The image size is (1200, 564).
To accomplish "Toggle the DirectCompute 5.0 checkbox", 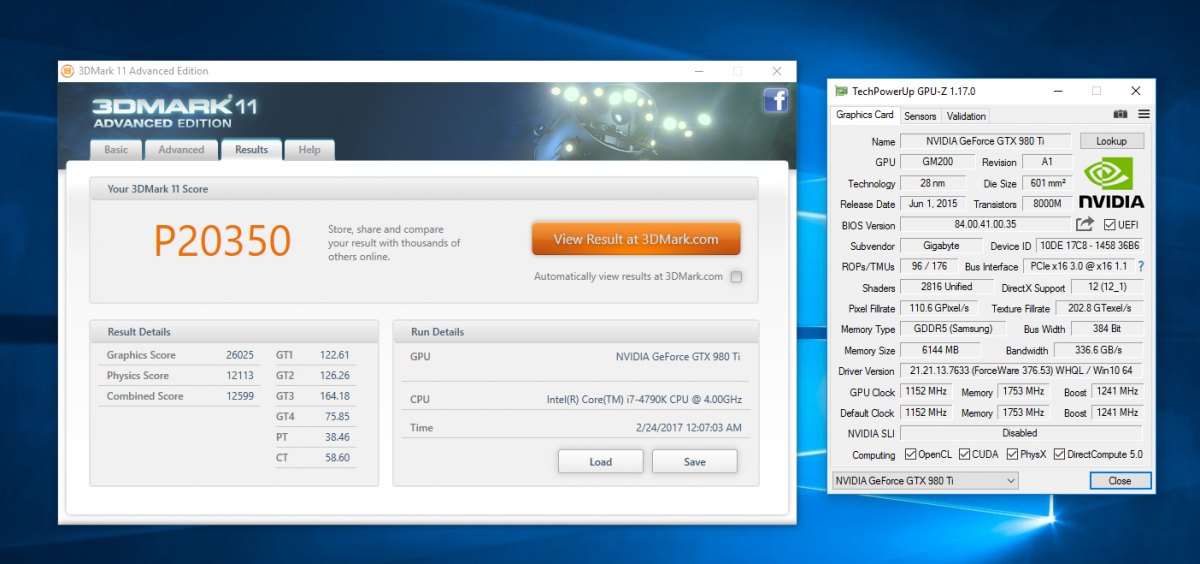I will pyautogui.click(x=1059, y=454).
